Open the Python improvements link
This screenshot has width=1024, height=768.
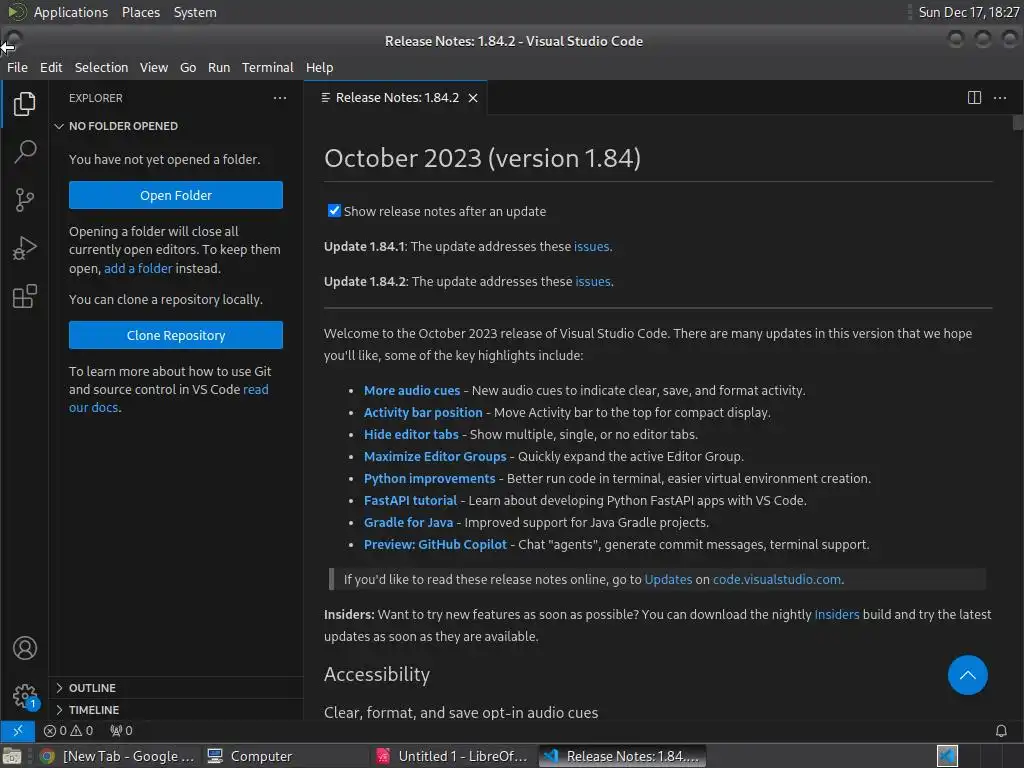click(429, 479)
